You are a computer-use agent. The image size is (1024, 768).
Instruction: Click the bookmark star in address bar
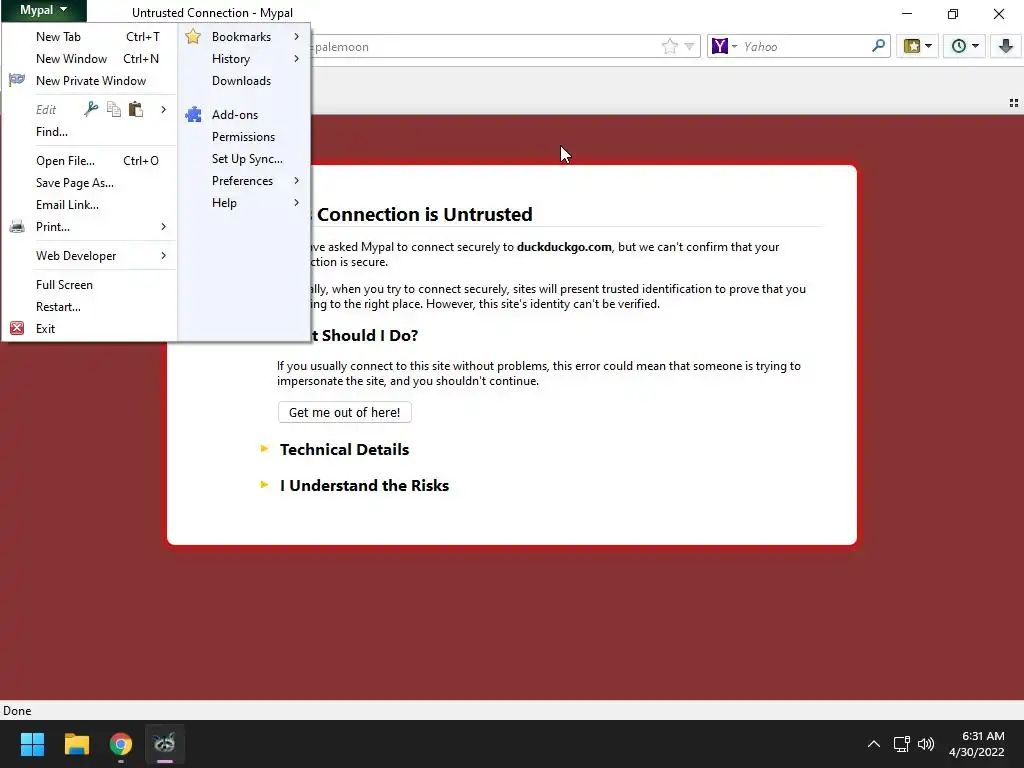[x=669, y=46]
